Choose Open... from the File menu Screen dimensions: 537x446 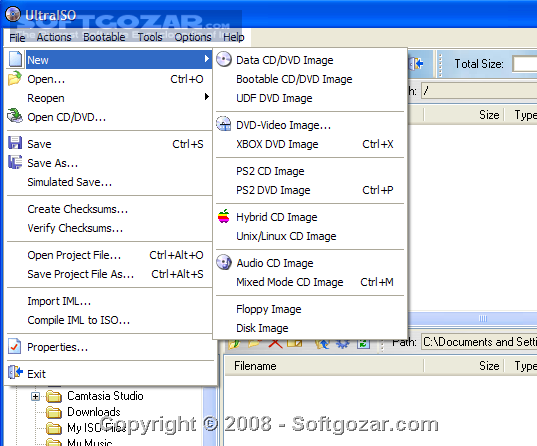pos(110,79)
